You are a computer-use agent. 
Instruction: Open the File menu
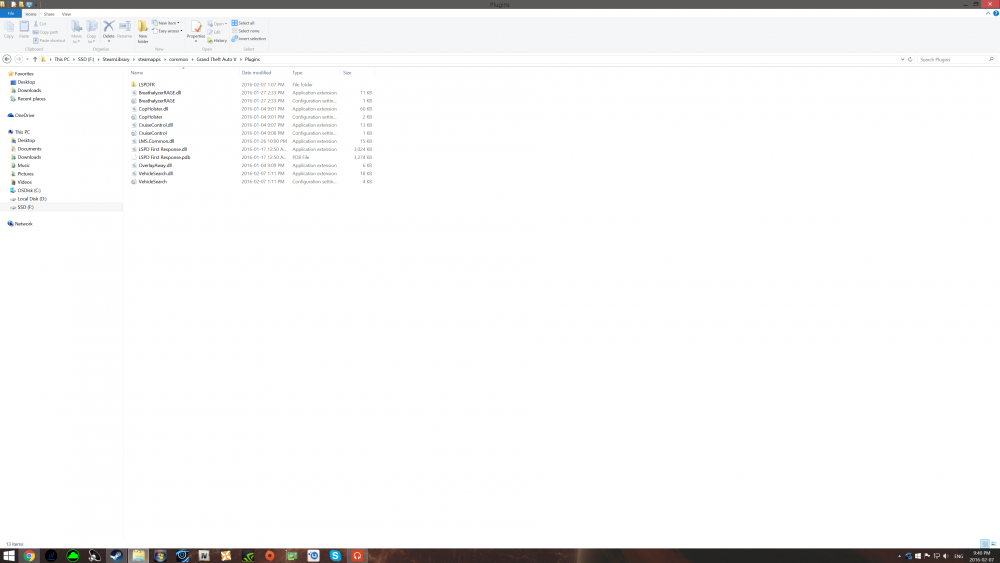(x=11, y=13)
